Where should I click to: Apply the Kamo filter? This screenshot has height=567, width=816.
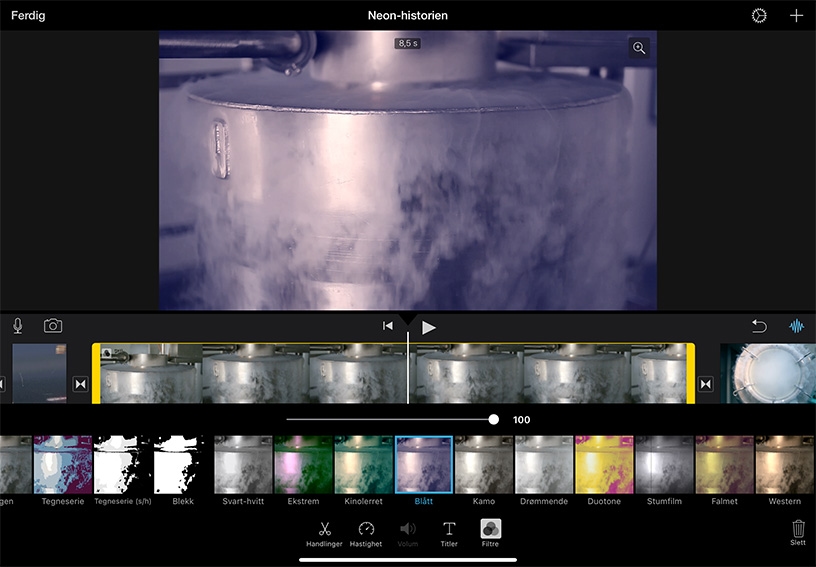pyautogui.click(x=483, y=465)
